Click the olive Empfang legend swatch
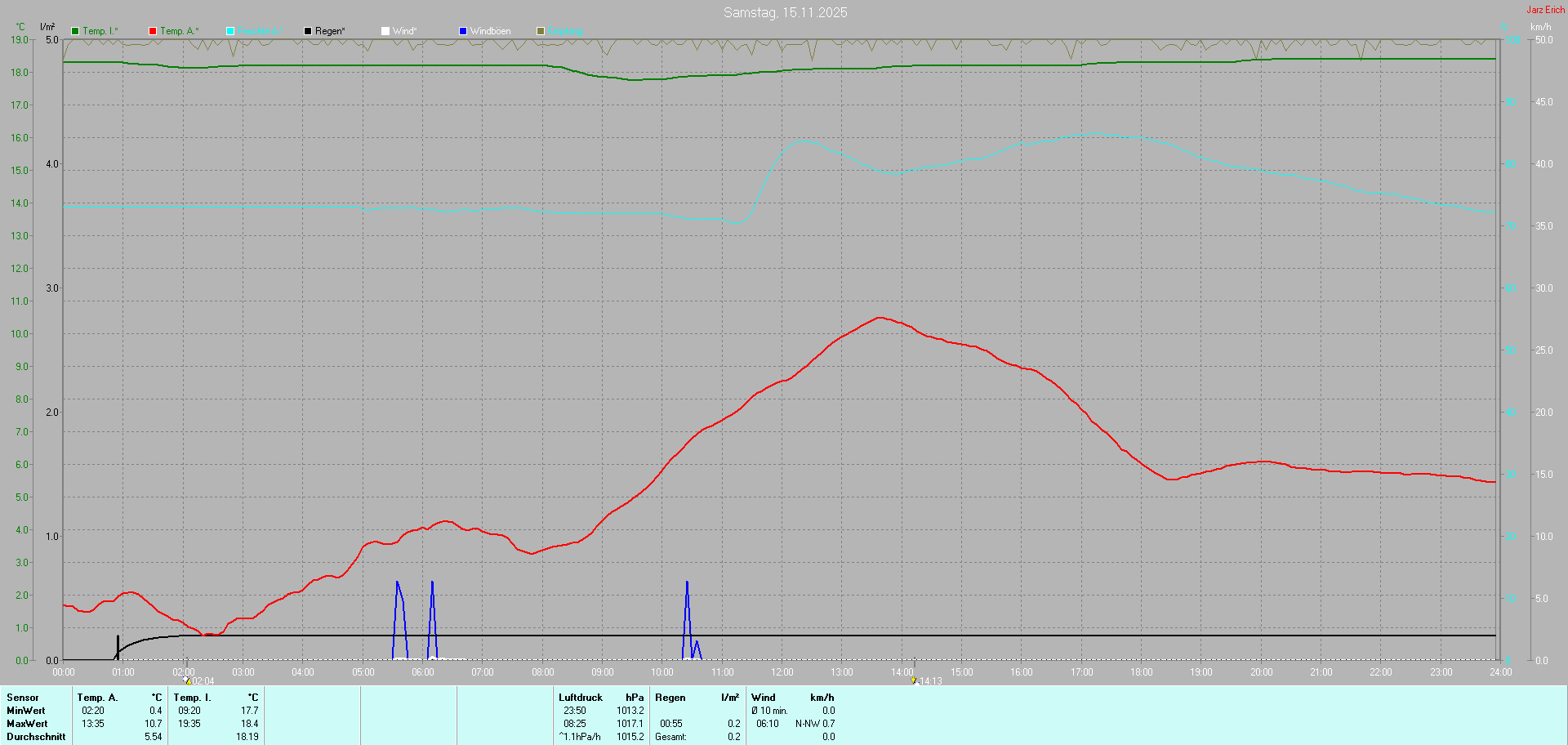Viewport: 1568px width, 745px height. click(541, 31)
